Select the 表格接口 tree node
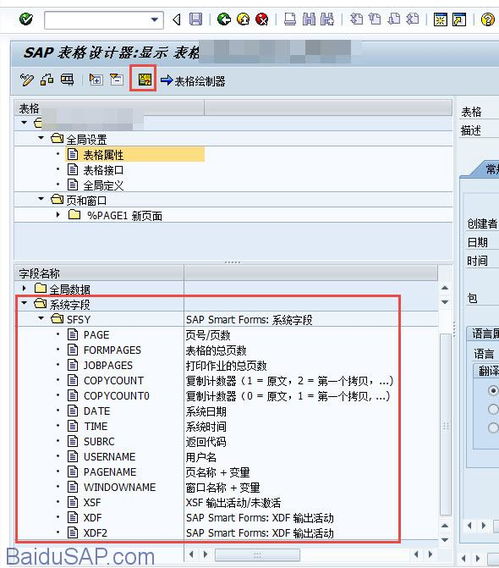 pyautogui.click(x=103, y=170)
